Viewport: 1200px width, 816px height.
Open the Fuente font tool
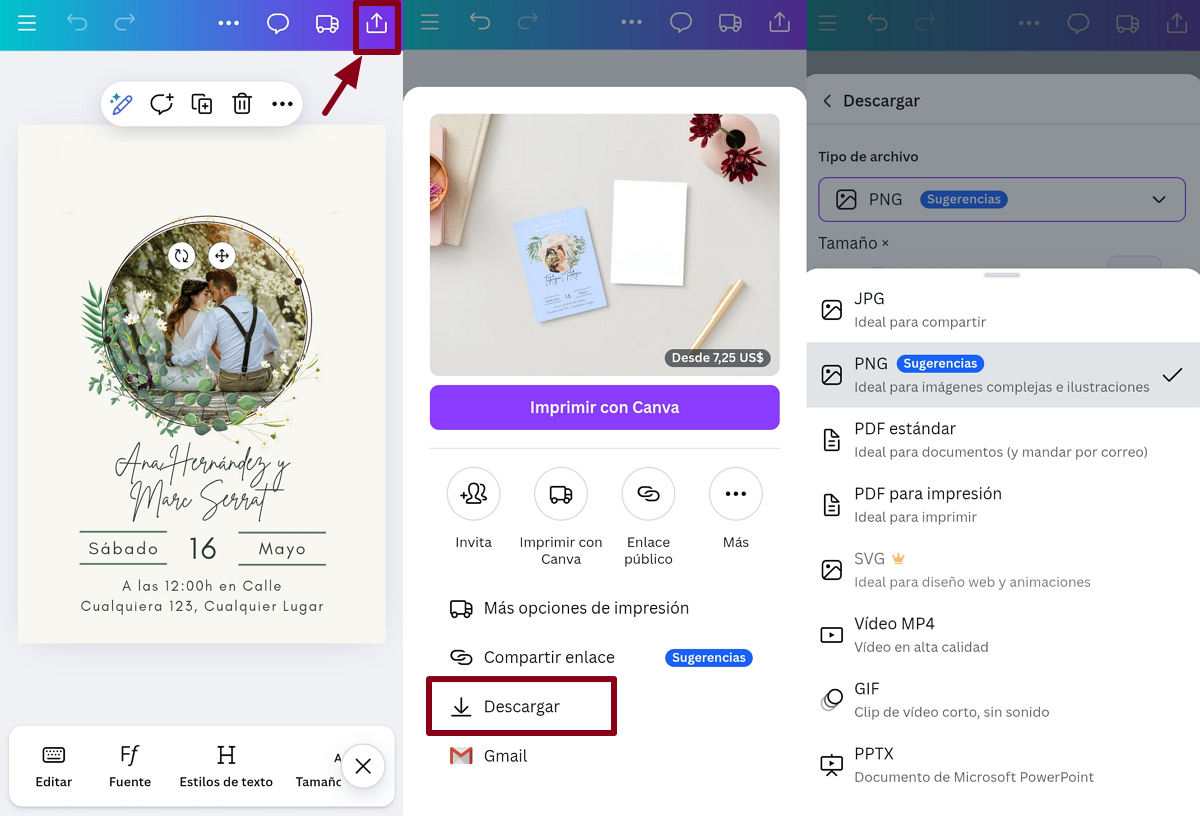[x=130, y=767]
